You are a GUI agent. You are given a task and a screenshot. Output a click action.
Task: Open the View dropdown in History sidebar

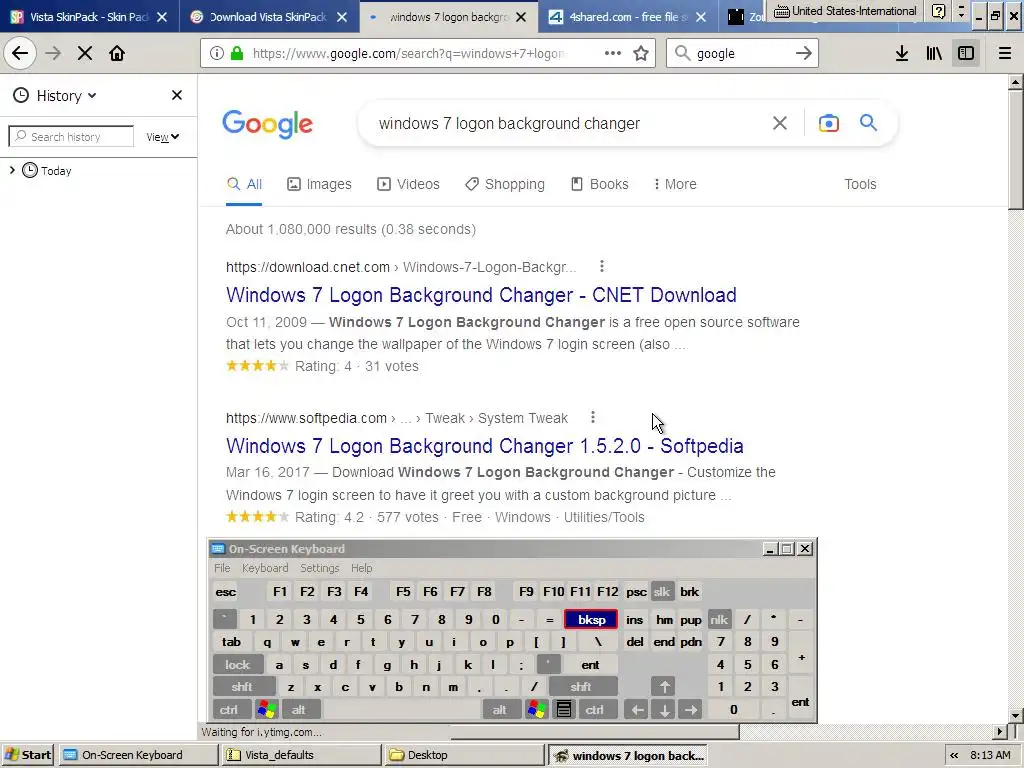pos(163,137)
